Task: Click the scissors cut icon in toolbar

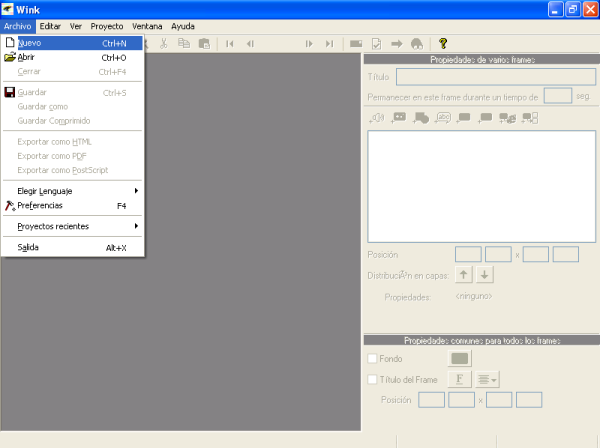Action: 164,43
